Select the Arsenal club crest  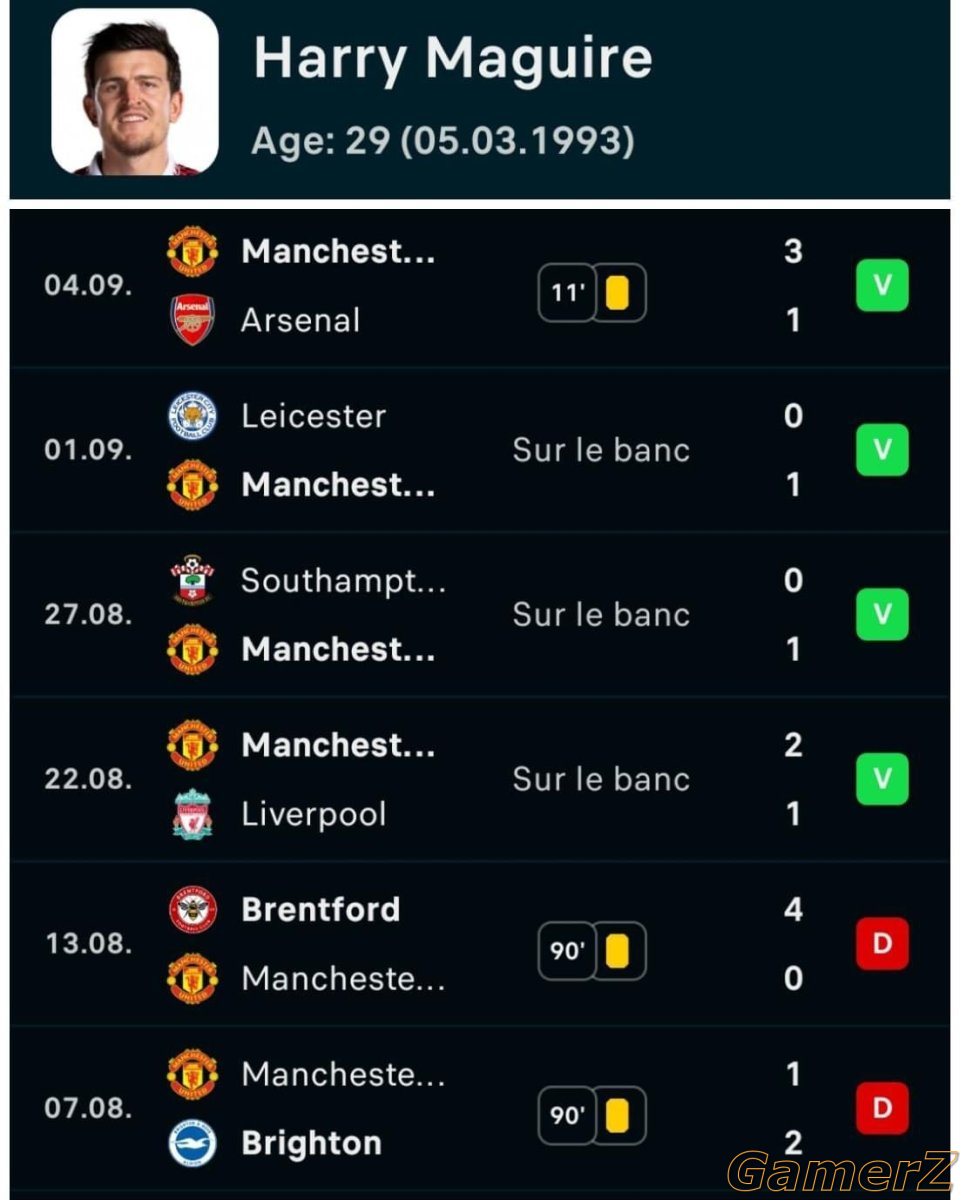[192, 319]
